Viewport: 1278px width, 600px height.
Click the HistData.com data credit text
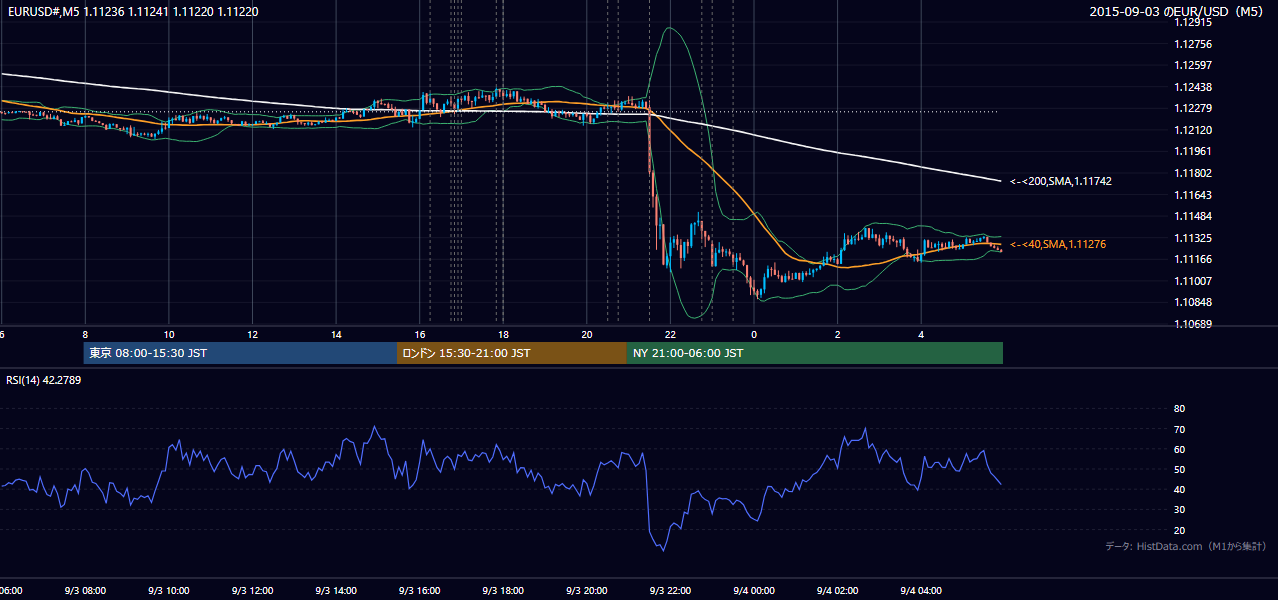pyautogui.click(x=1186, y=546)
